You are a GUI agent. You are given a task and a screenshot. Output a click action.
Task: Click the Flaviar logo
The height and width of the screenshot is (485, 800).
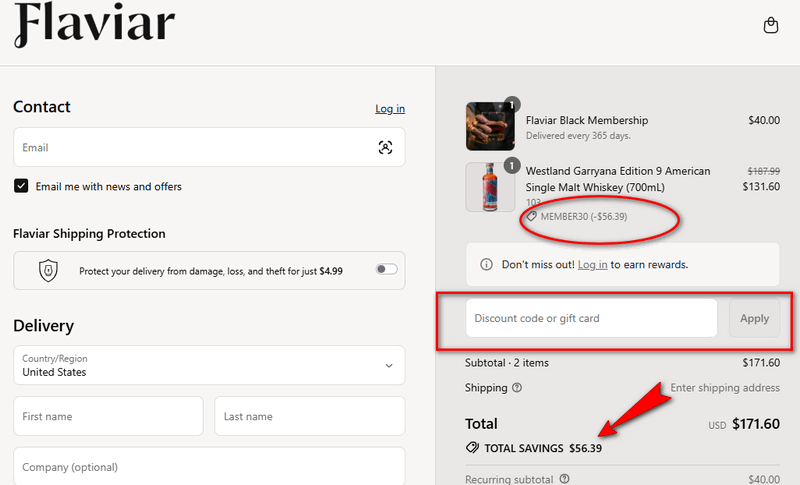click(x=94, y=26)
